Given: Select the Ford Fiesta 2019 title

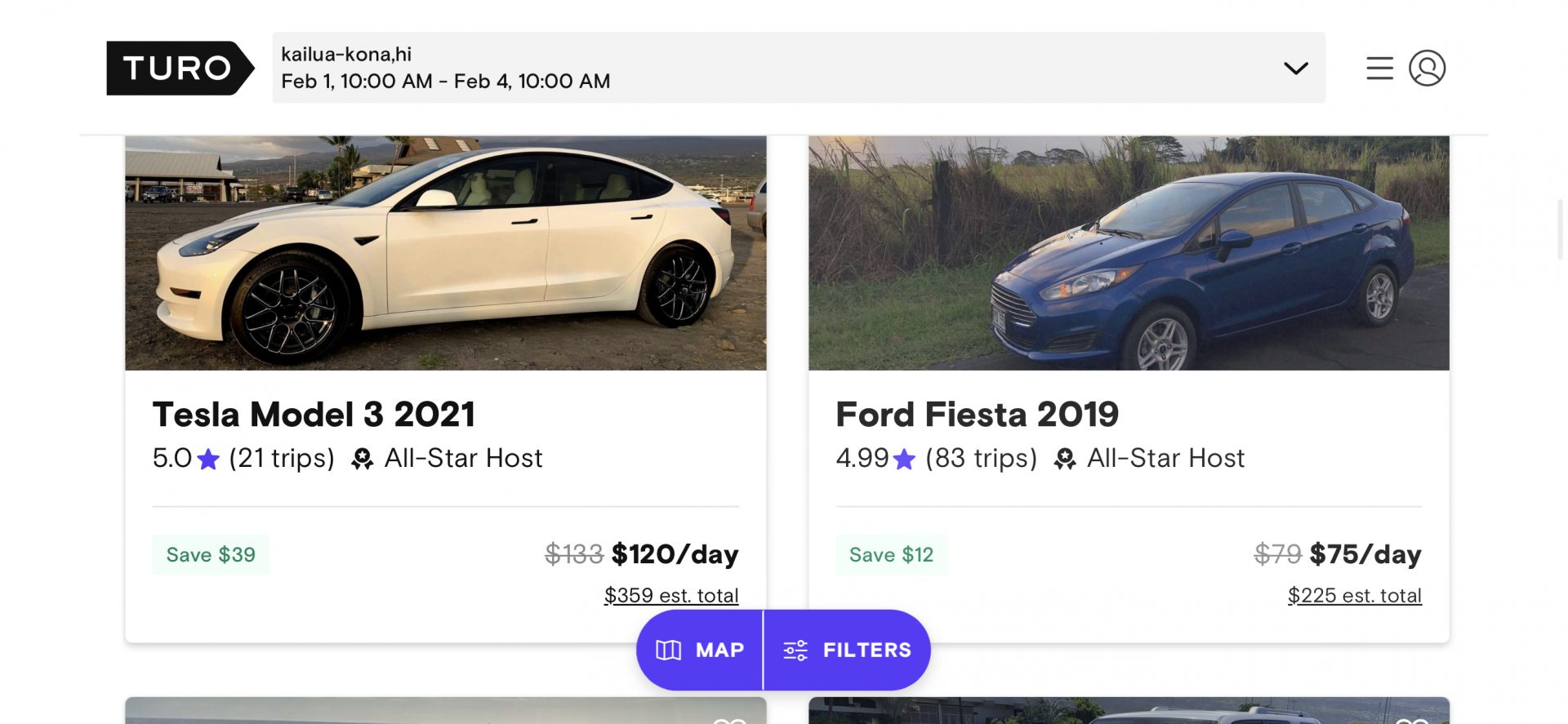Looking at the screenshot, I should tap(977, 415).
